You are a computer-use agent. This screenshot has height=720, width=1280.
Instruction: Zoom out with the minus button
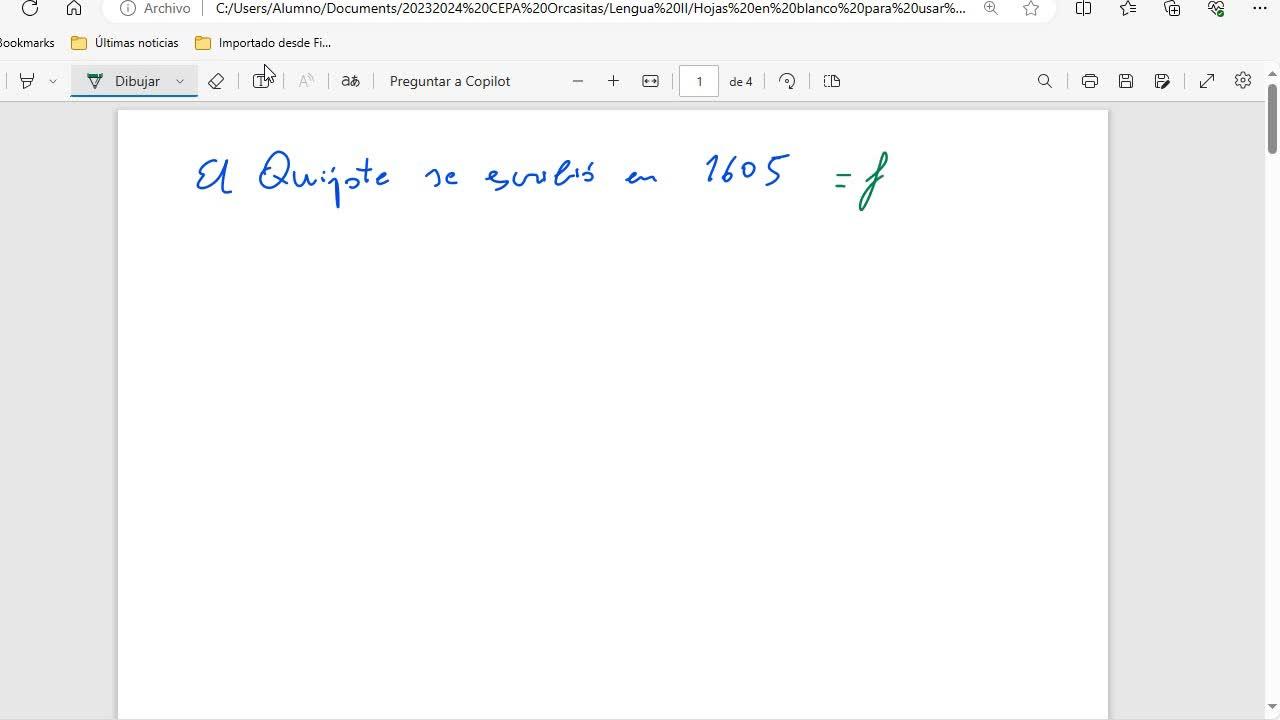click(577, 81)
